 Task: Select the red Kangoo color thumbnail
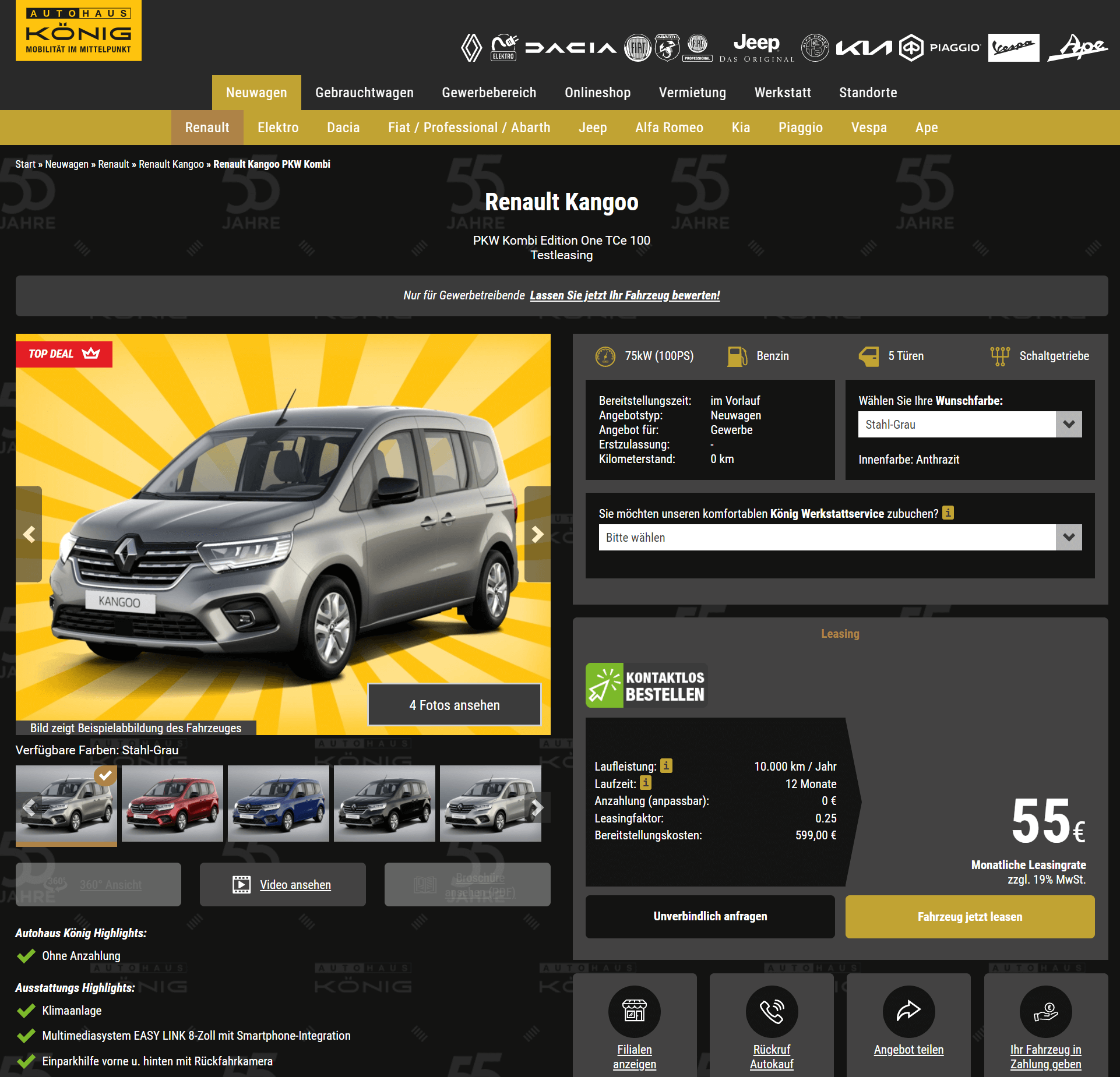tap(172, 803)
